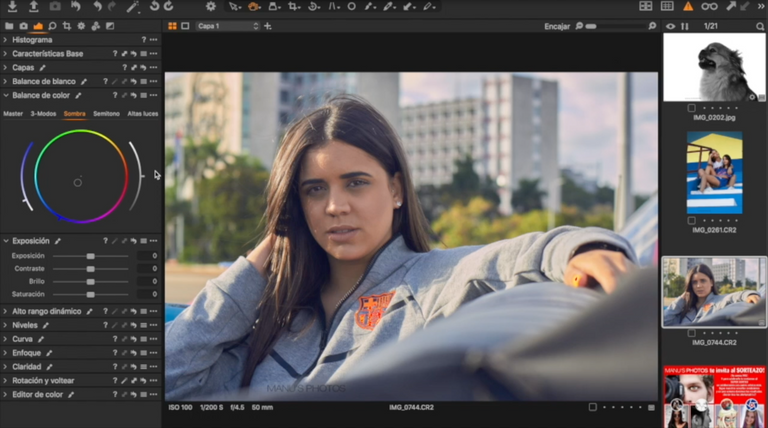
Task: Tick color tag box below viewer image
Action: coord(593,407)
